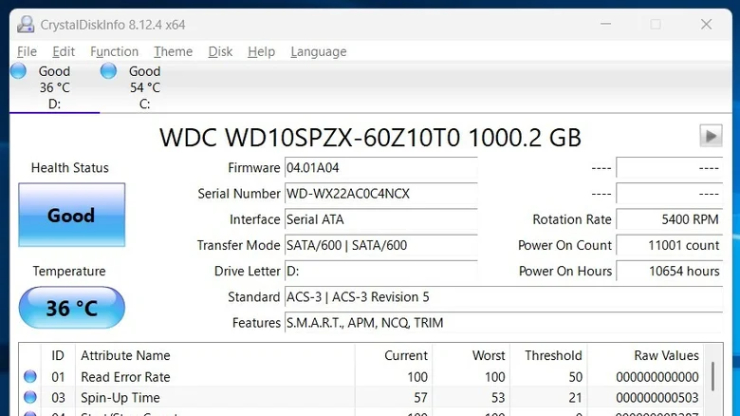Click the 36 °C temperature button
Screen dimensions: 740x416
click(x=71, y=308)
